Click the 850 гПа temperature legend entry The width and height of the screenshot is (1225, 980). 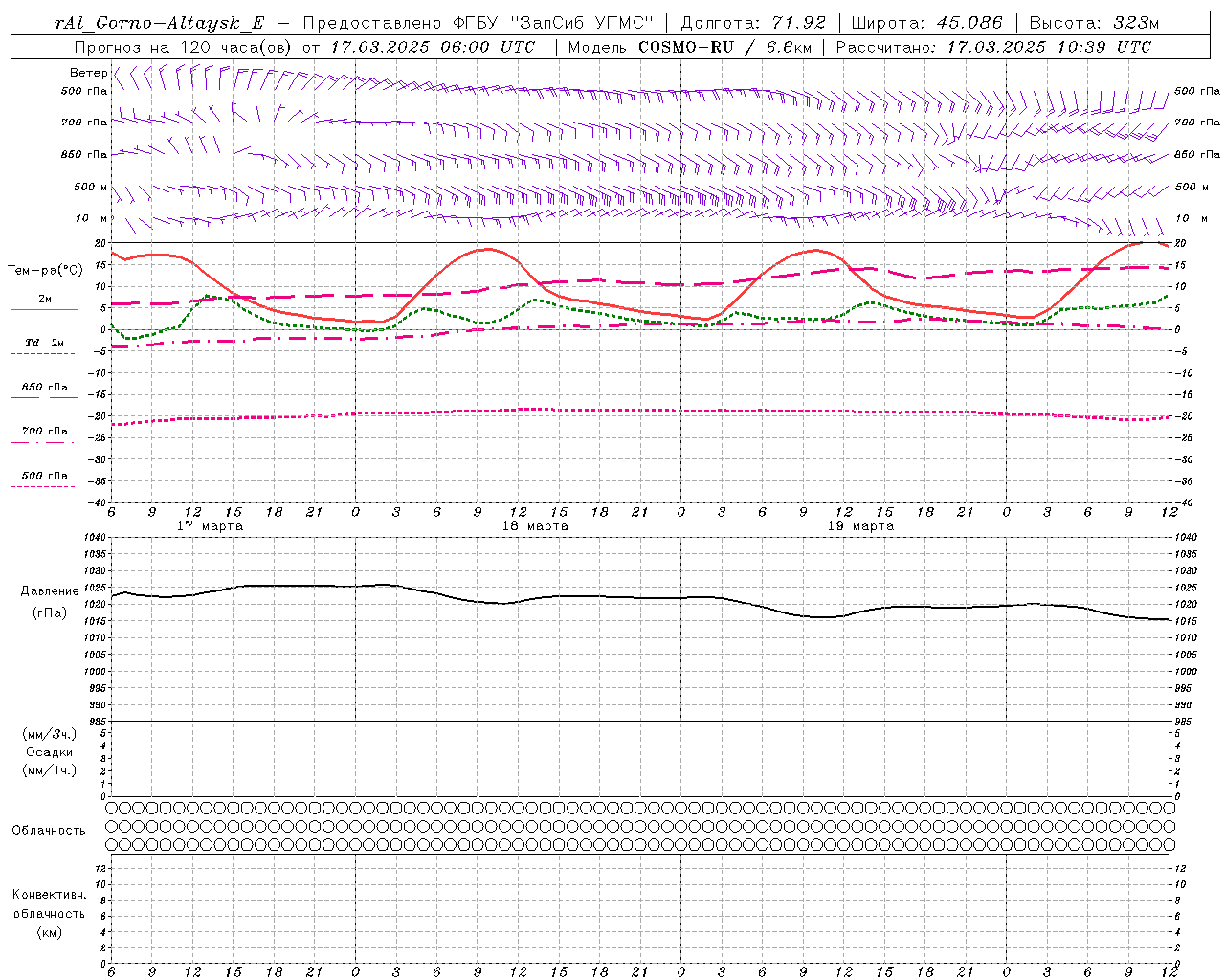pos(45,388)
